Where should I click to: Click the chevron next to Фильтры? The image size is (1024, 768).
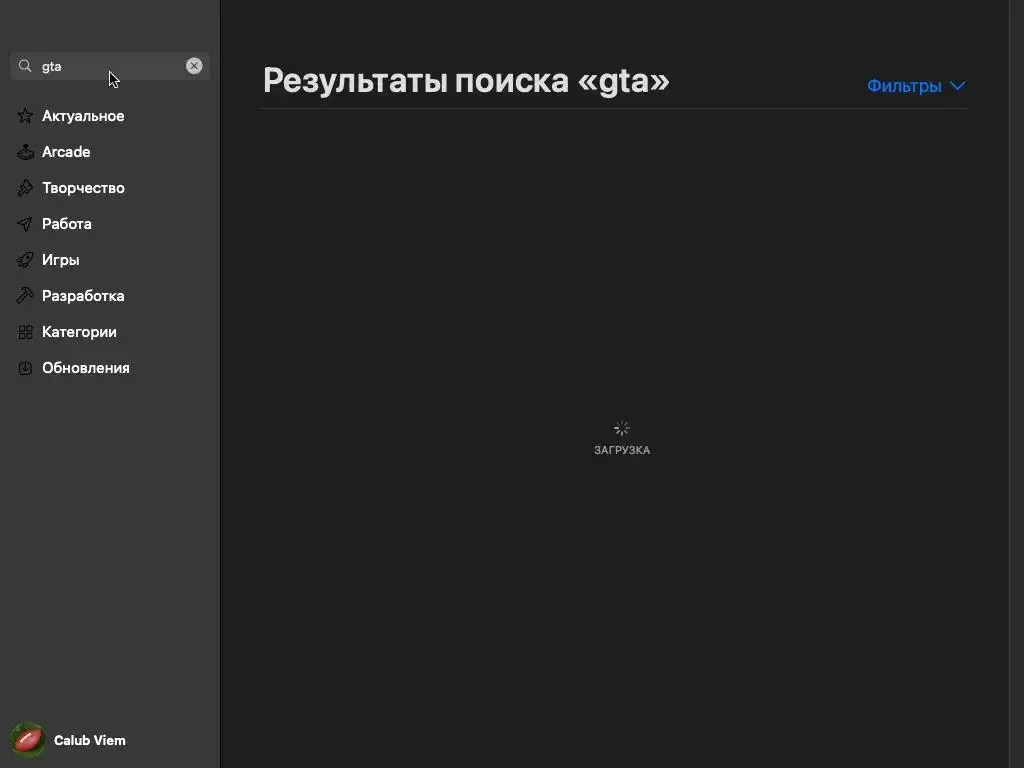(x=957, y=86)
